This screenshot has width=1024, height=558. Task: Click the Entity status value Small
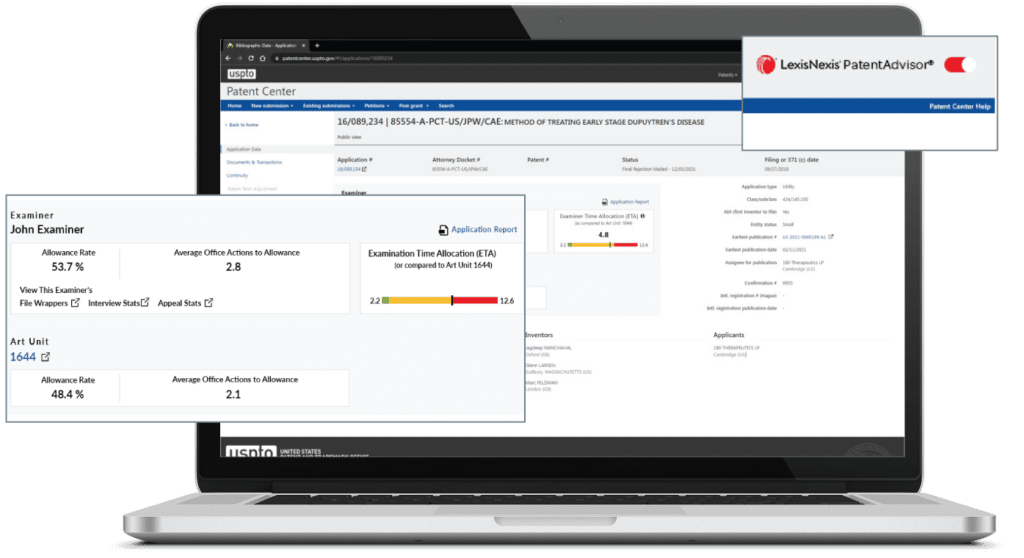788,225
